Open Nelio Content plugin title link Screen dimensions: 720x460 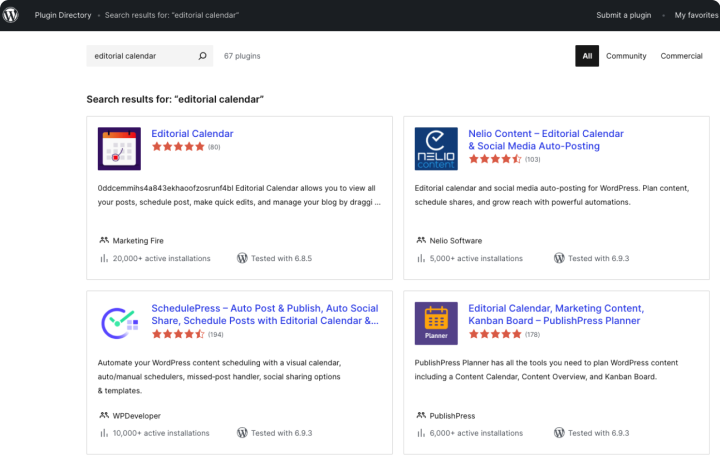click(546, 140)
